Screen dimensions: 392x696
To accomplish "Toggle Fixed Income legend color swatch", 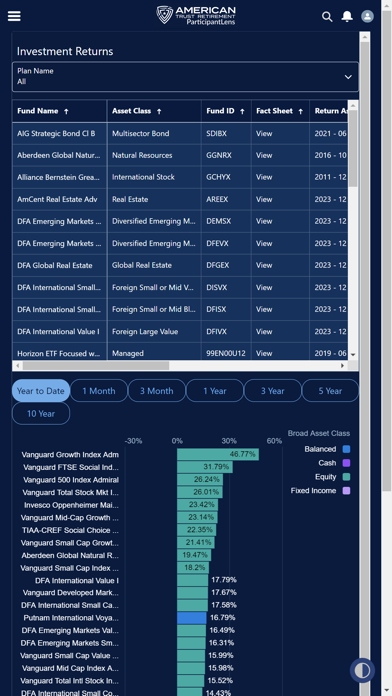I will pos(346,490).
